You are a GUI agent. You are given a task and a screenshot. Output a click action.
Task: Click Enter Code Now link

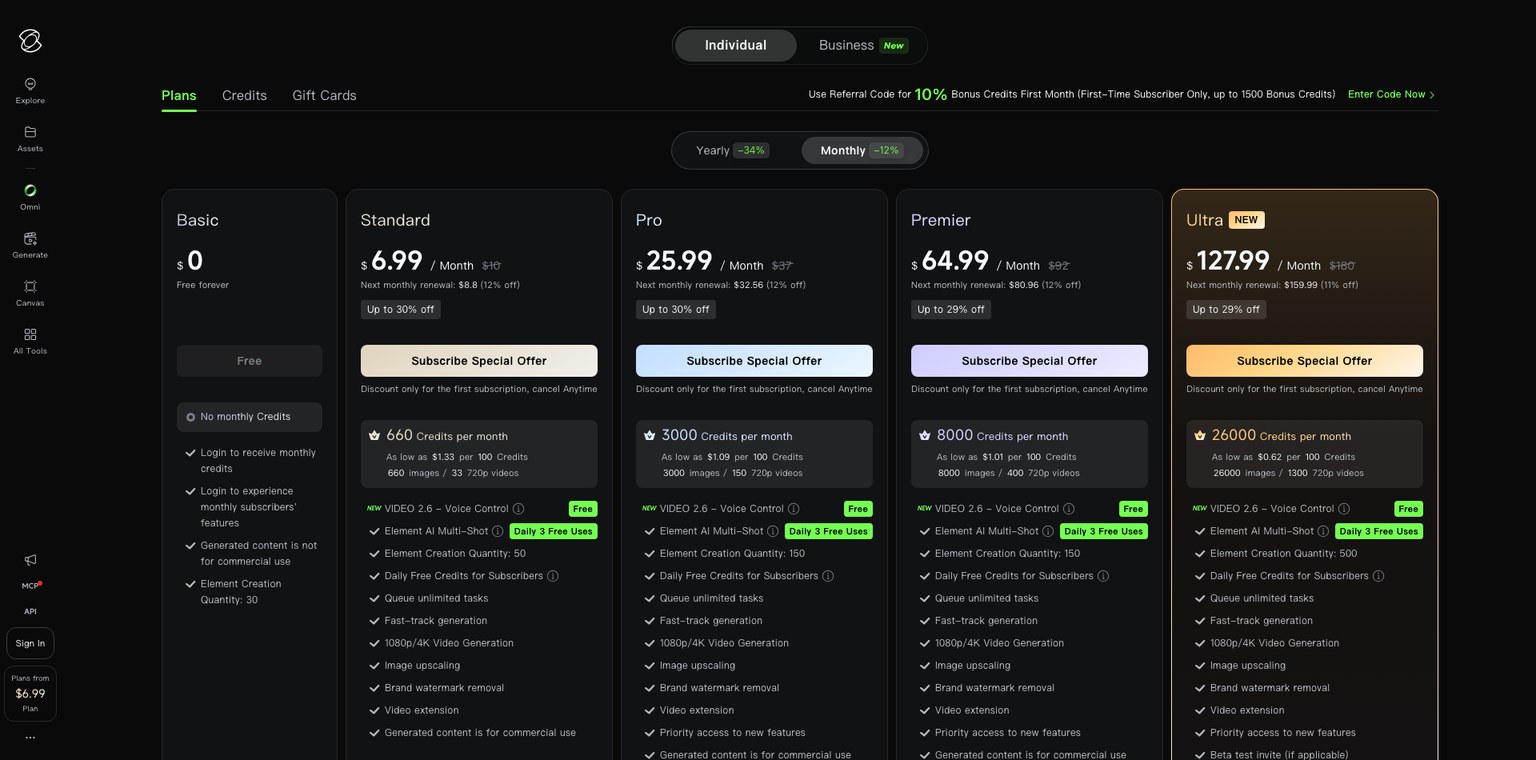tap(1391, 95)
